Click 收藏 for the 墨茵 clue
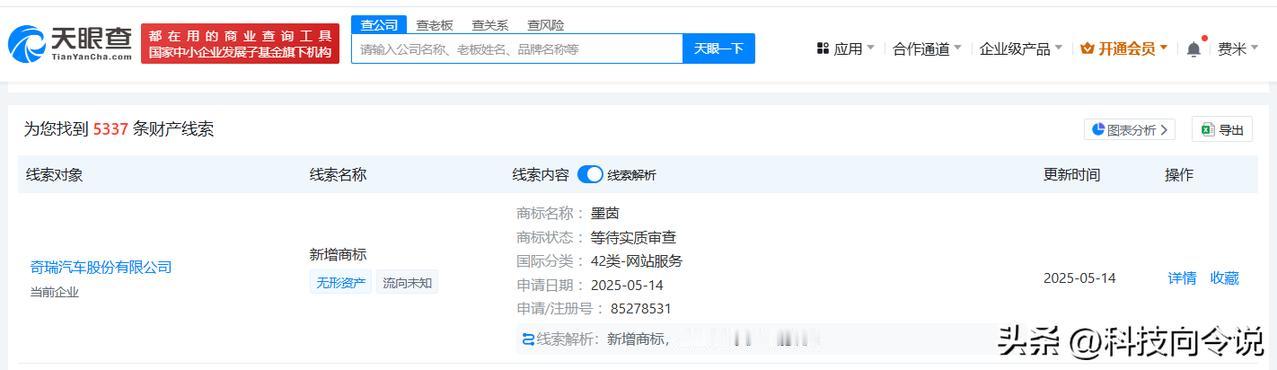 pyautogui.click(x=1225, y=278)
